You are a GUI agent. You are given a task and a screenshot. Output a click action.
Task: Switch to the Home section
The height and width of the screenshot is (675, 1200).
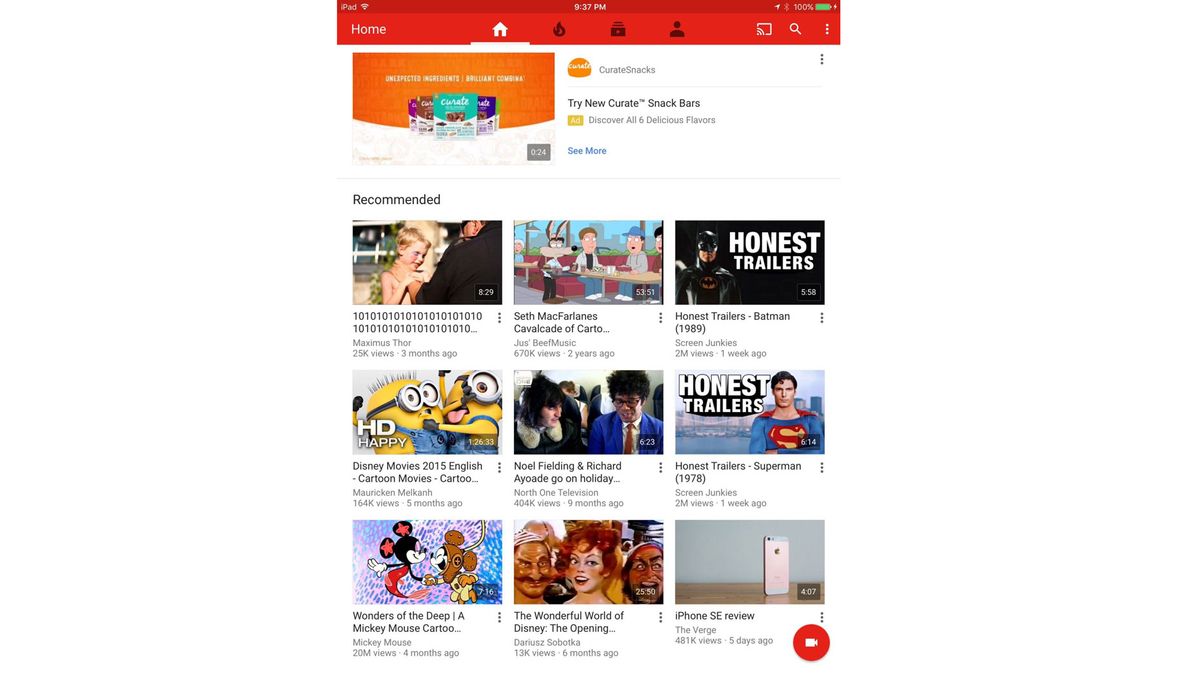[x=499, y=28]
